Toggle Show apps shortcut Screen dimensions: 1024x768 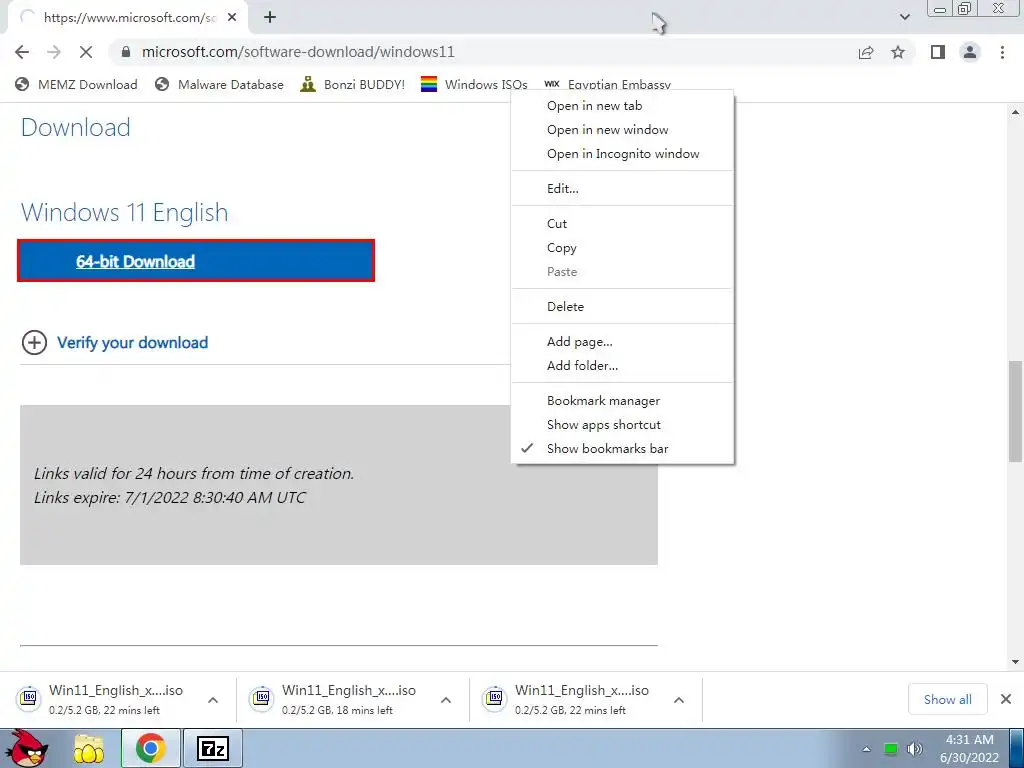[622, 425]
